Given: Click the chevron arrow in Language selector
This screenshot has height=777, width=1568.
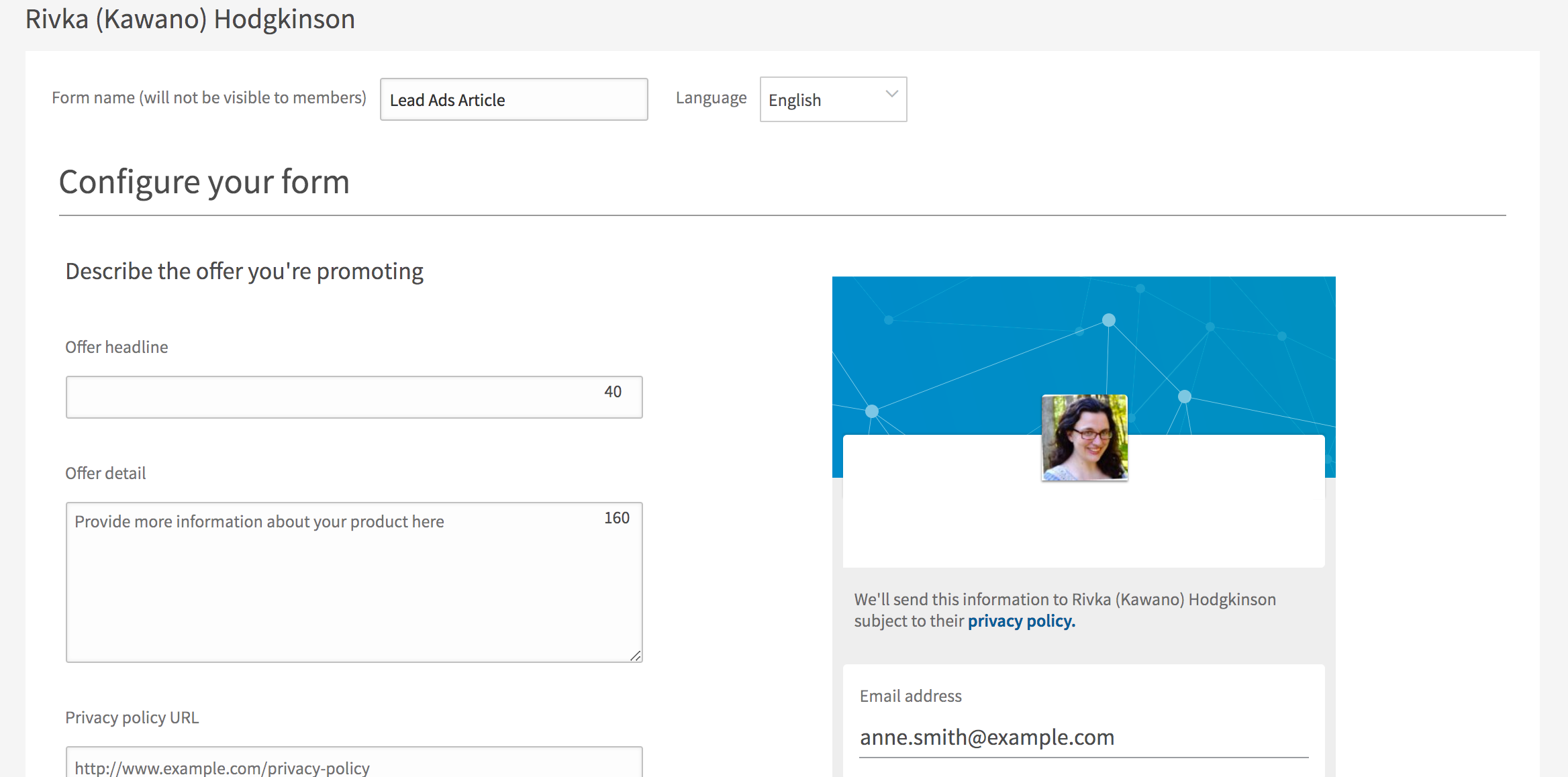Looking at the screenshot, I should pos(891,95).
